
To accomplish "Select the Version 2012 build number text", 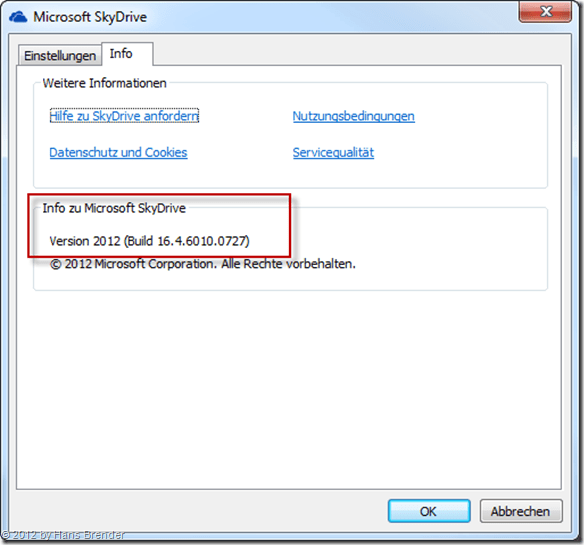I will tap(149, 241).
